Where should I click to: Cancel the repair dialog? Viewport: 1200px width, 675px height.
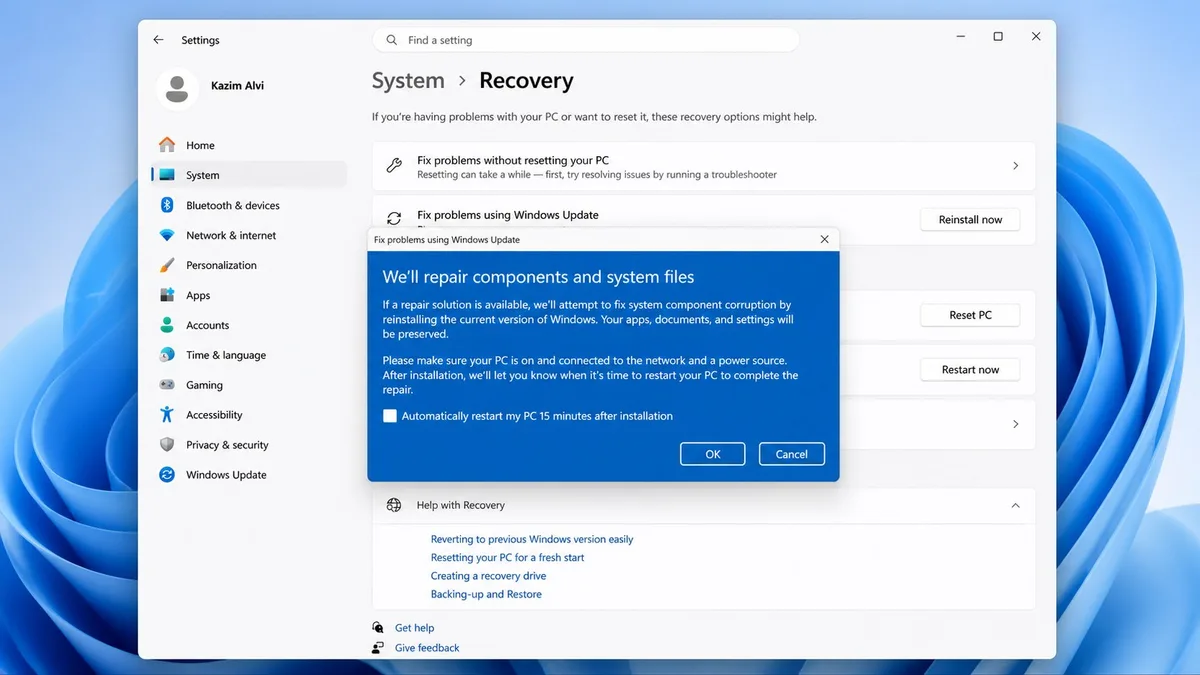(791, 454)
